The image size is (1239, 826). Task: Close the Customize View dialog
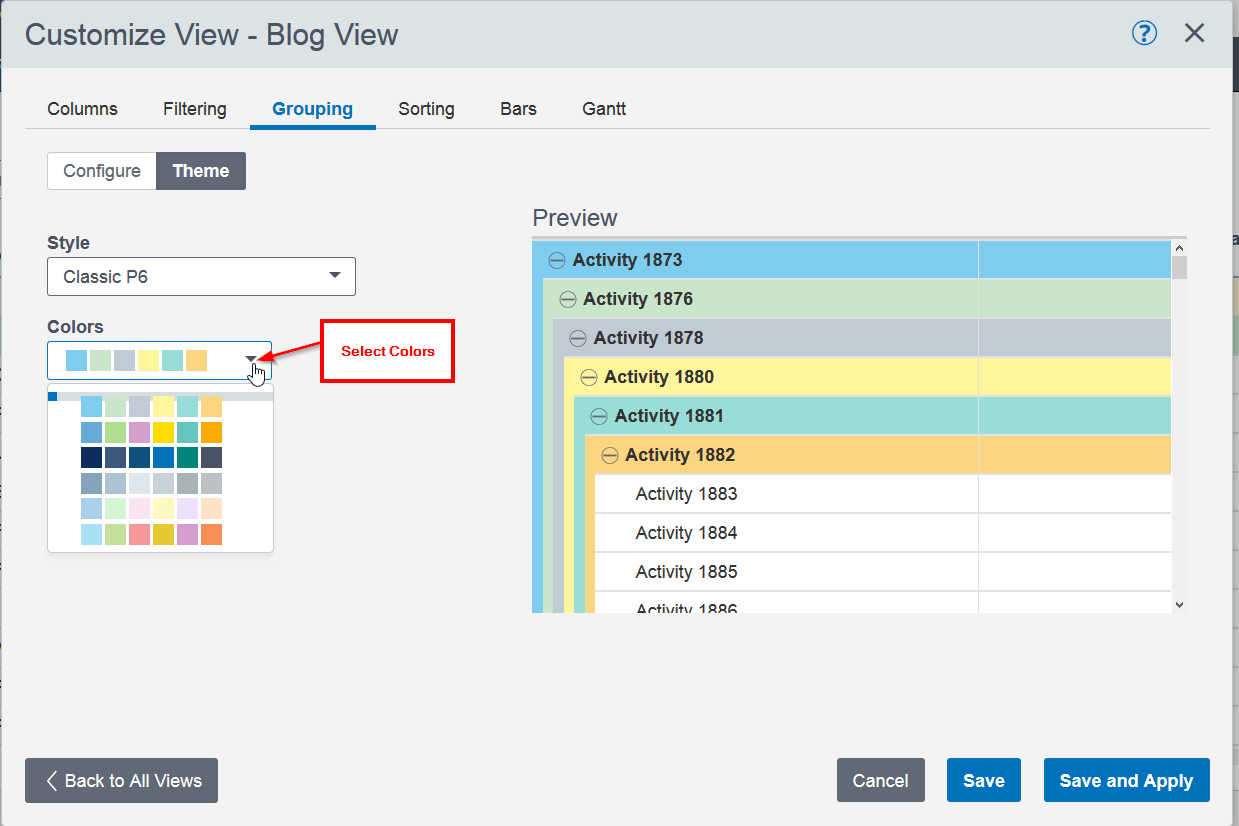pos(1194,33)
